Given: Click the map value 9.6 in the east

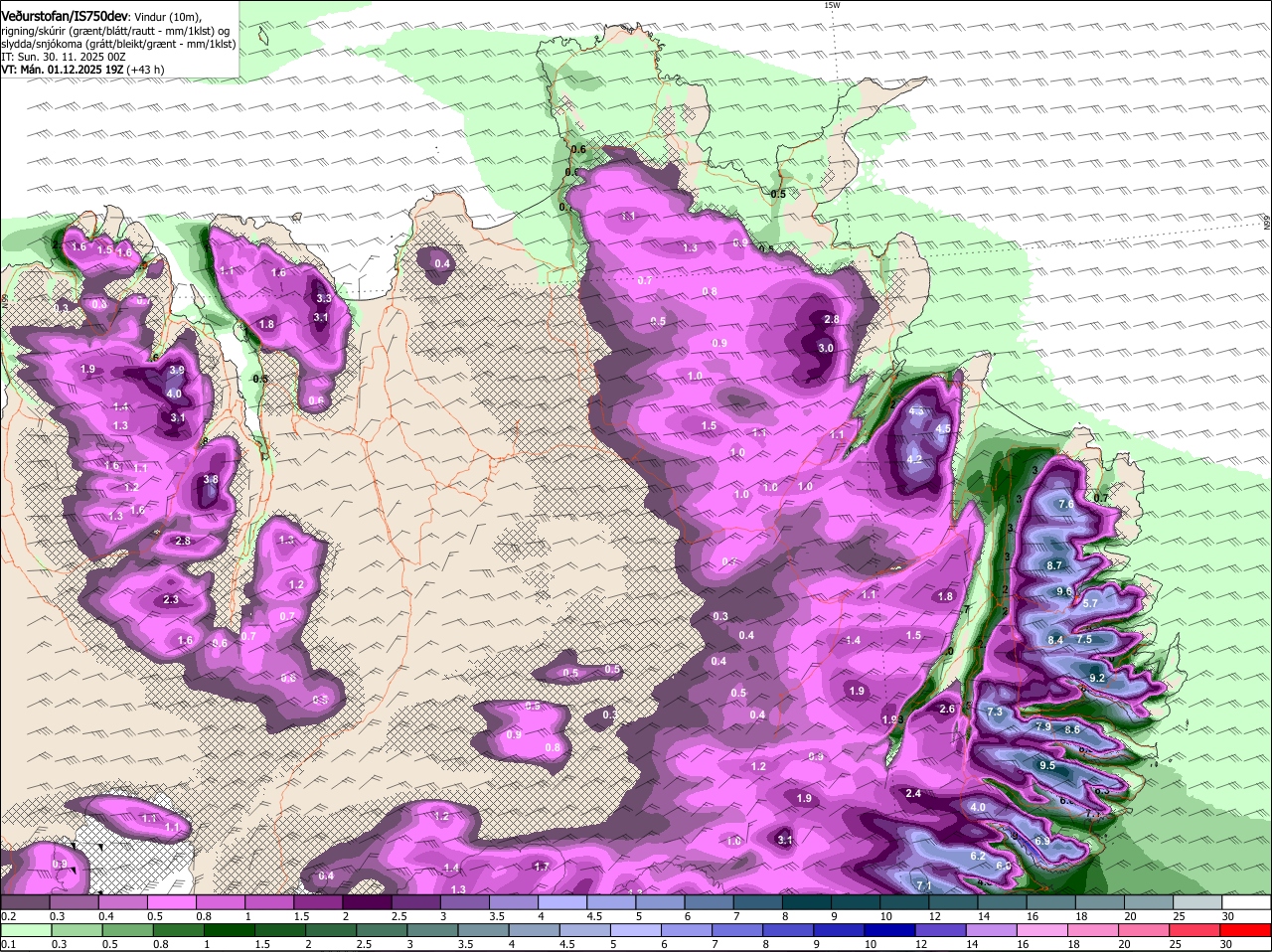Looking at the screenshot, I should (1064, 591).
